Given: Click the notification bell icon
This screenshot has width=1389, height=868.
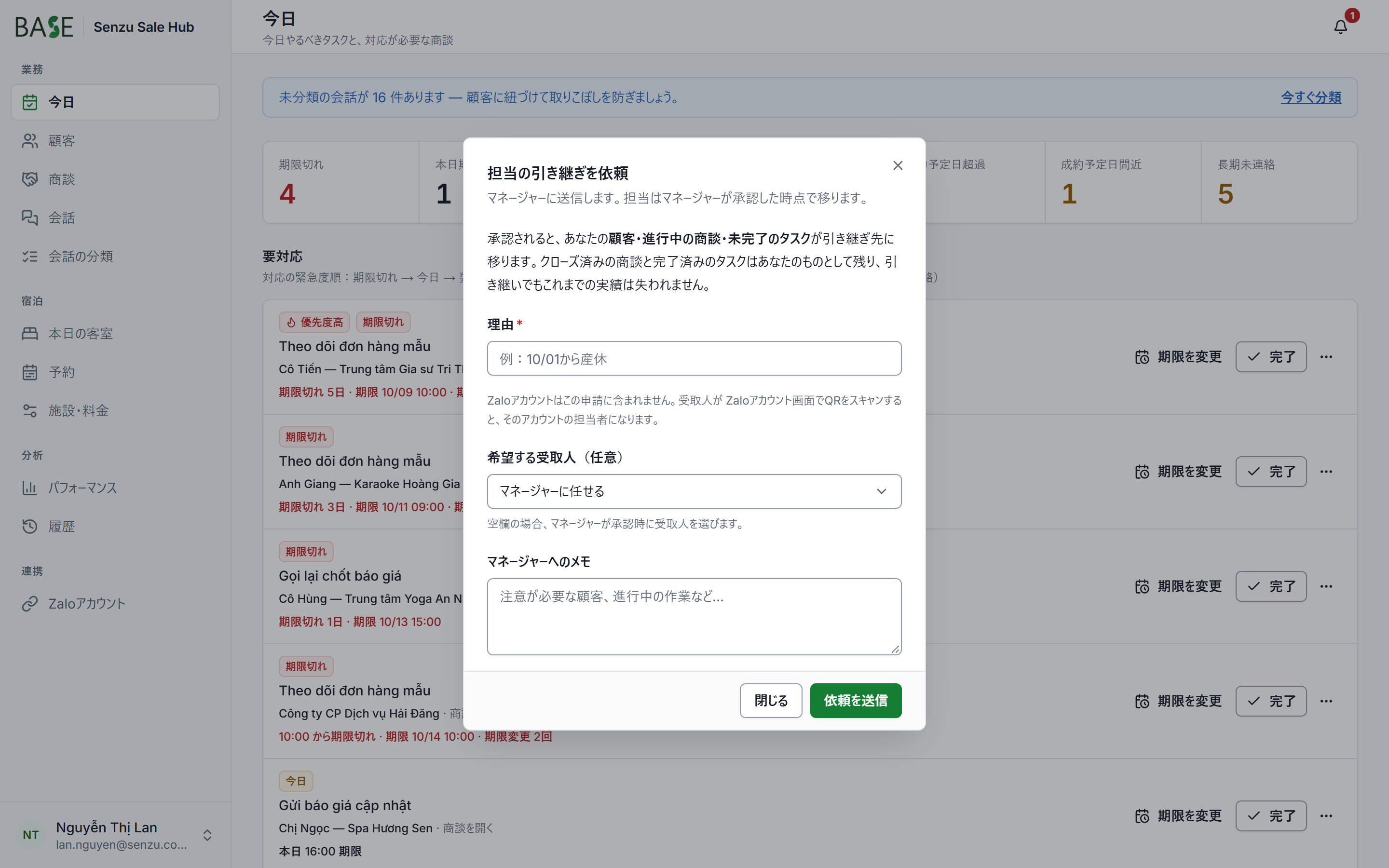Looking at the screenshot, I should (1340, 27).
